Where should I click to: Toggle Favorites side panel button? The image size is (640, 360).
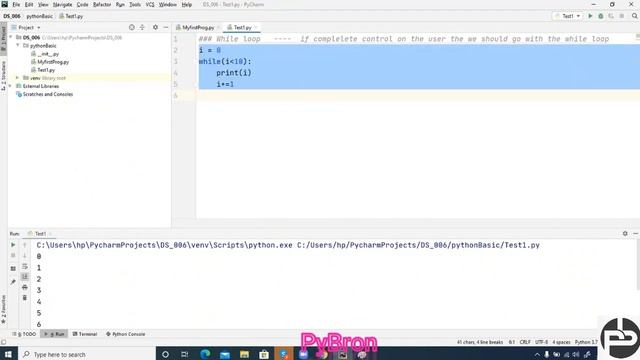(4, 309)
